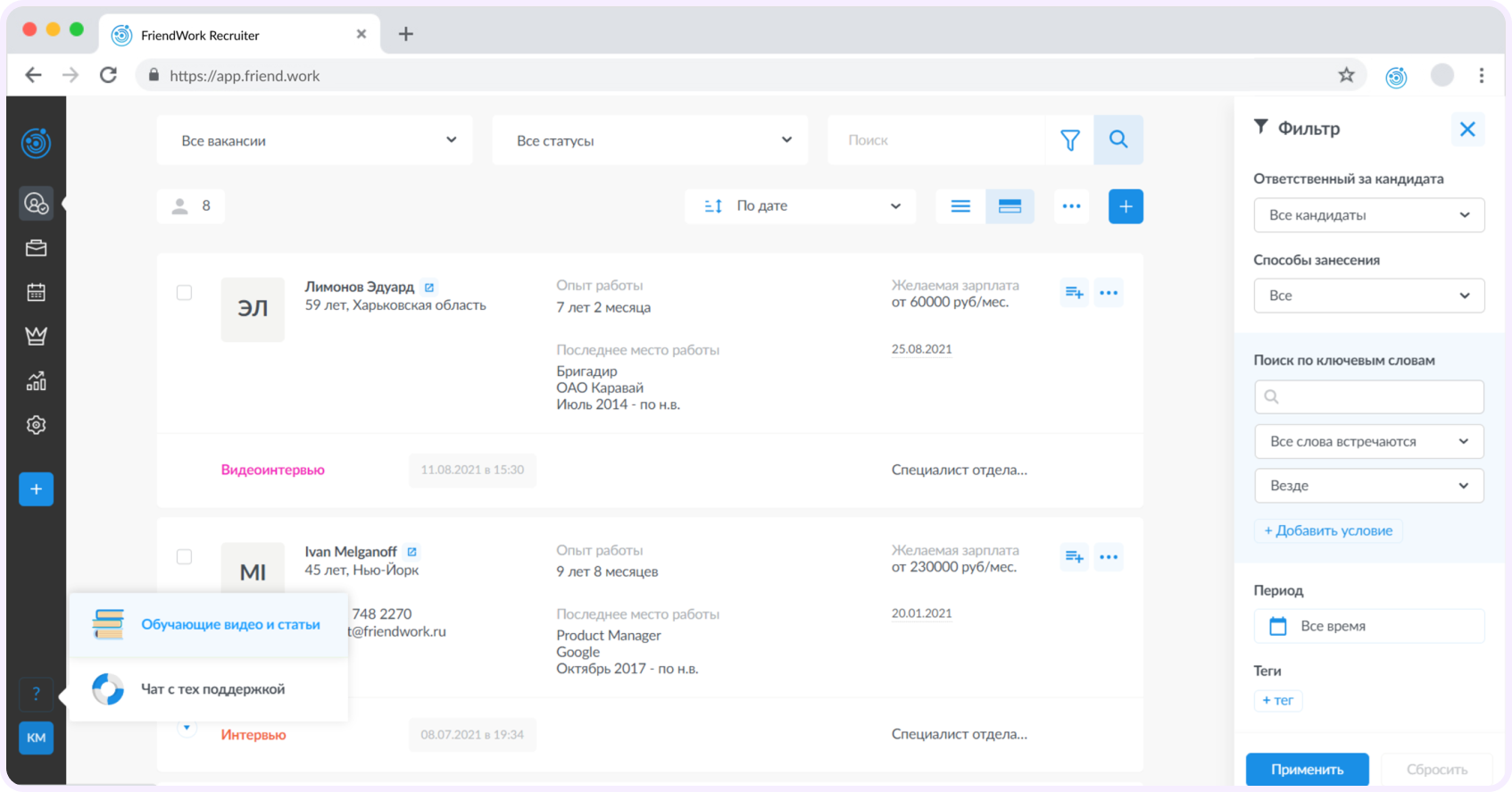Open the Analytics chart icon in sidebar

tap(37, 381)
